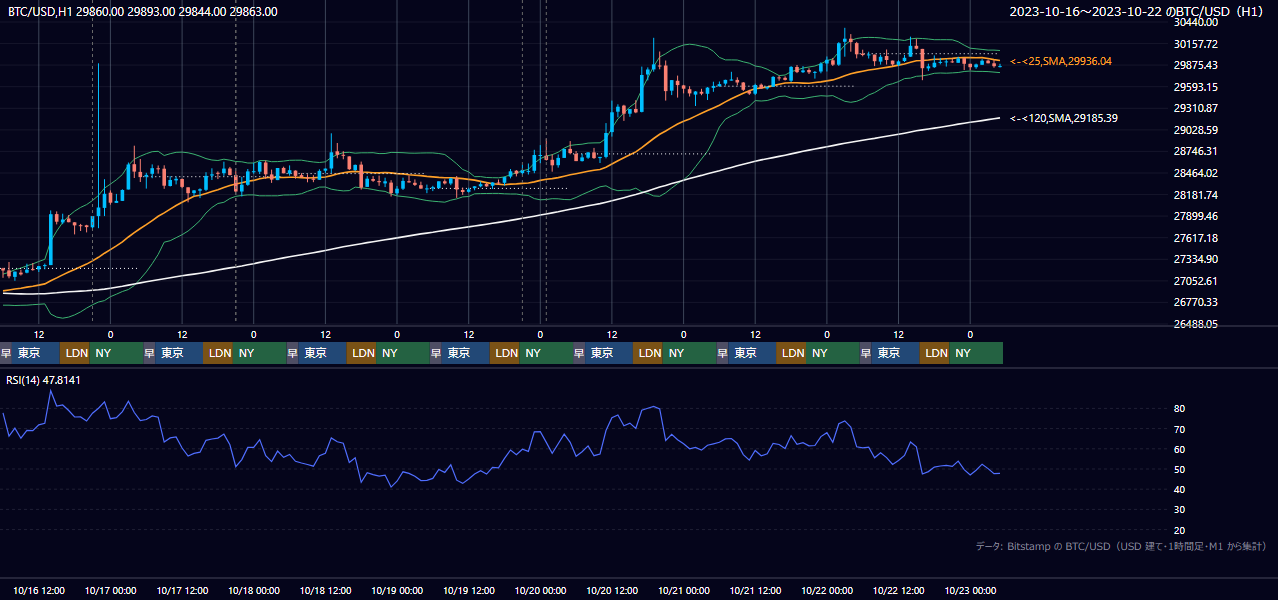Click RSI scale value 70
The image size is (1278, 600).
pos(1180,429)
